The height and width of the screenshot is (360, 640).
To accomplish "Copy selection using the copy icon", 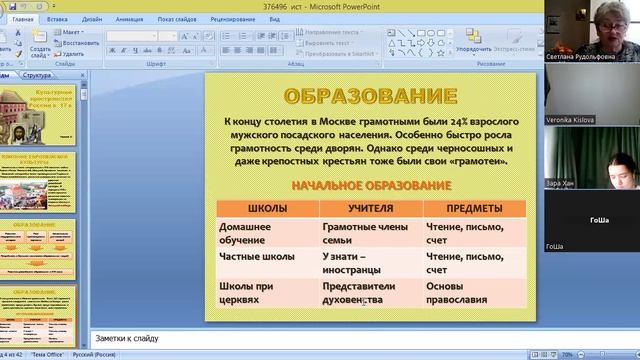I will tap(18, 43).
